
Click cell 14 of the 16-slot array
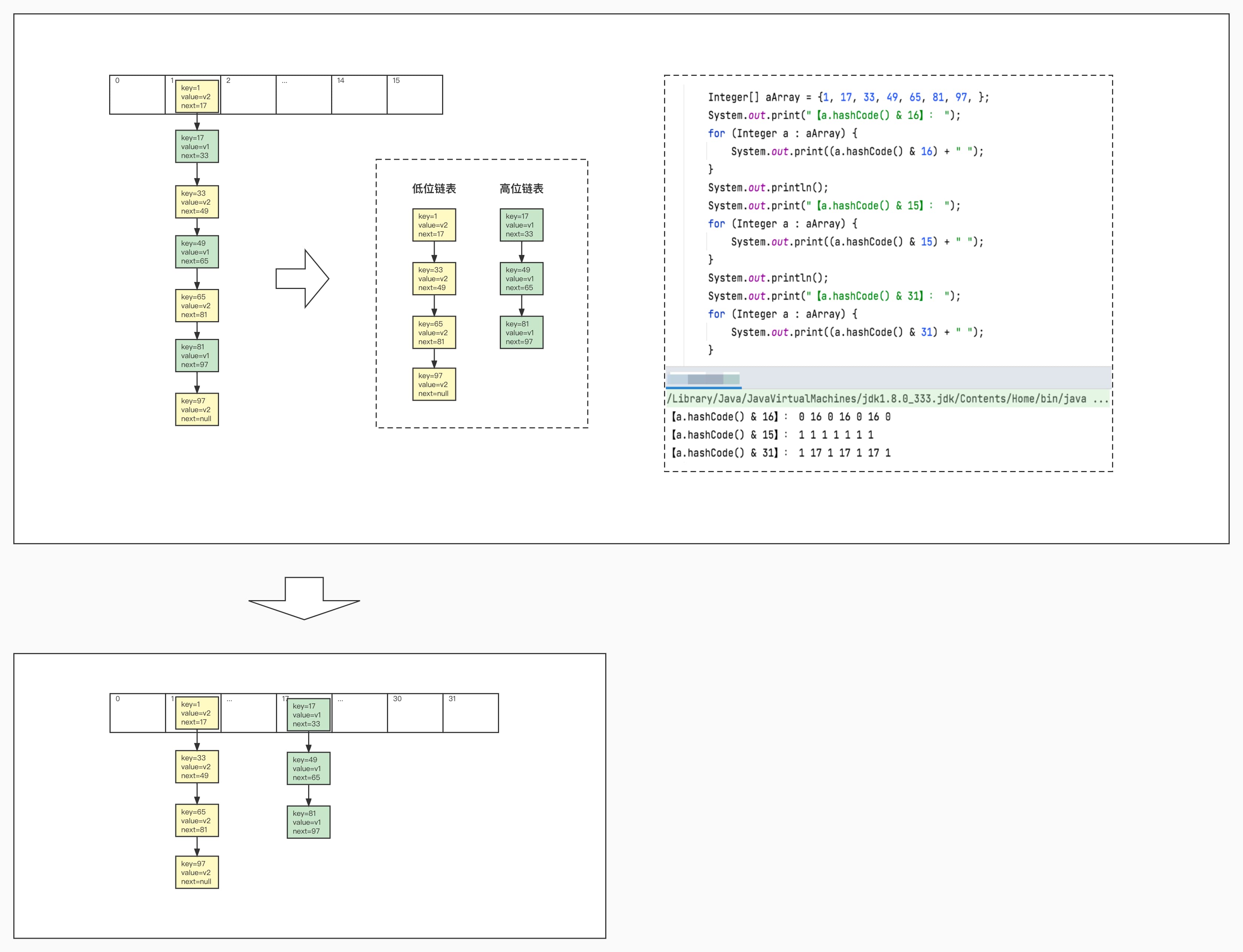click(359, 95)
